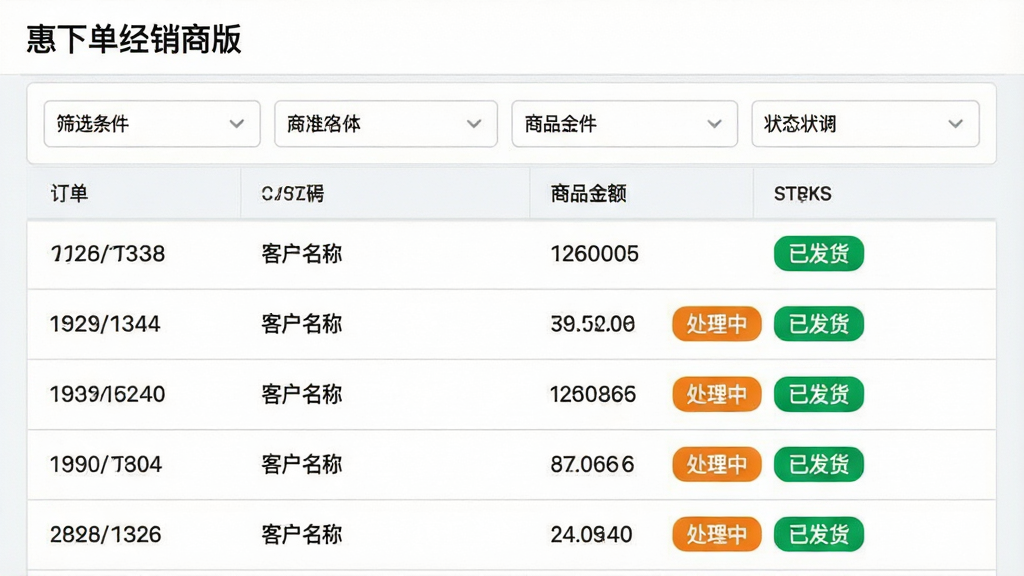Select order 2828/1326
Viewport: 1024px width, 576px height.
(106, 535)
